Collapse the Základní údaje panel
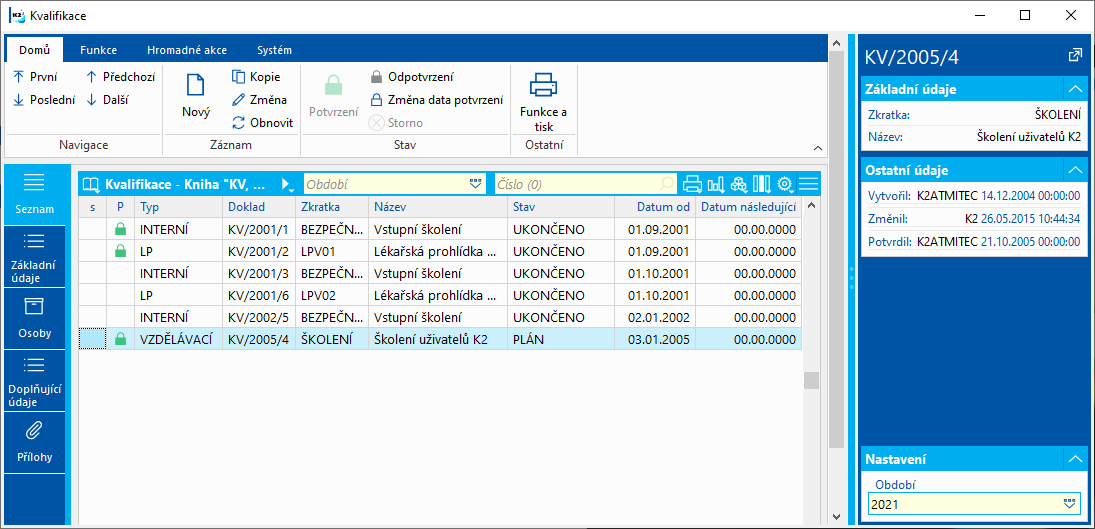This screenshot has width=1095, height=529. point(1075,89)
